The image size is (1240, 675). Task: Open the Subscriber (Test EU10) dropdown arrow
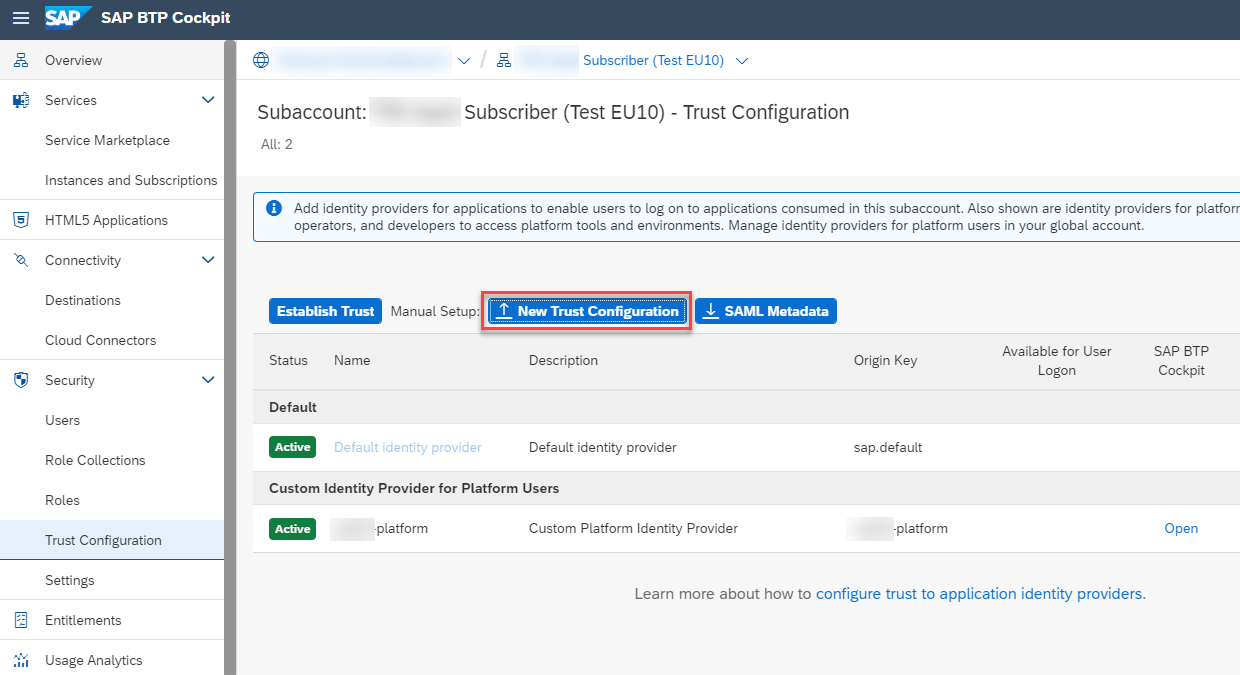click(x=742, y=61)
